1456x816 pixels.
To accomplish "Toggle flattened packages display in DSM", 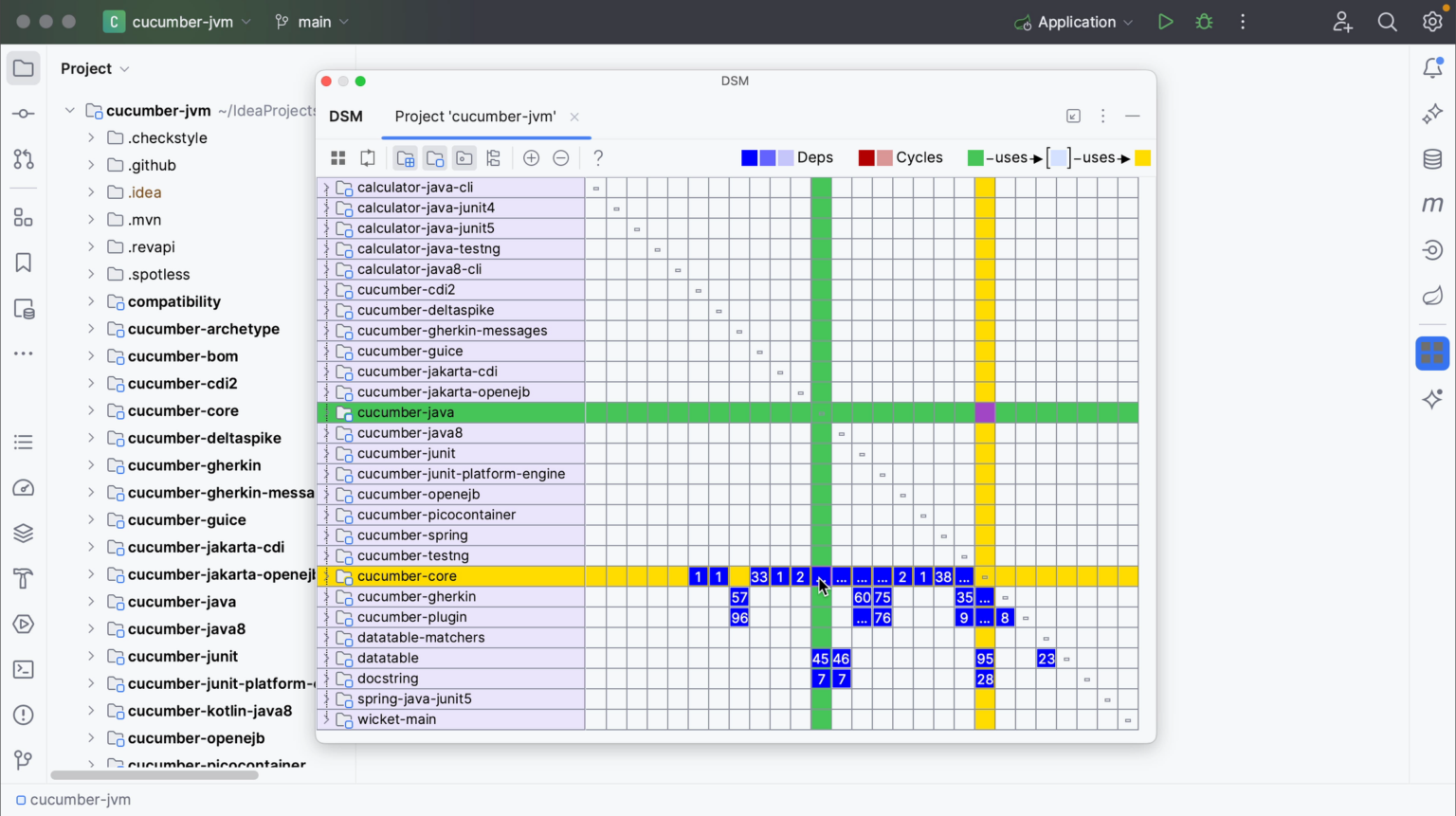I will pyautogui.click(x=434, y=158).
